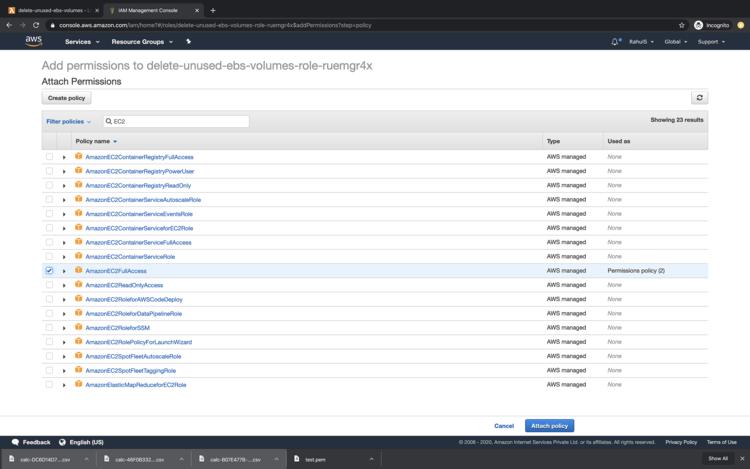Click the Feedback speech bubble icon
Viewport: 750px width, 469px height.
(15, 441)
